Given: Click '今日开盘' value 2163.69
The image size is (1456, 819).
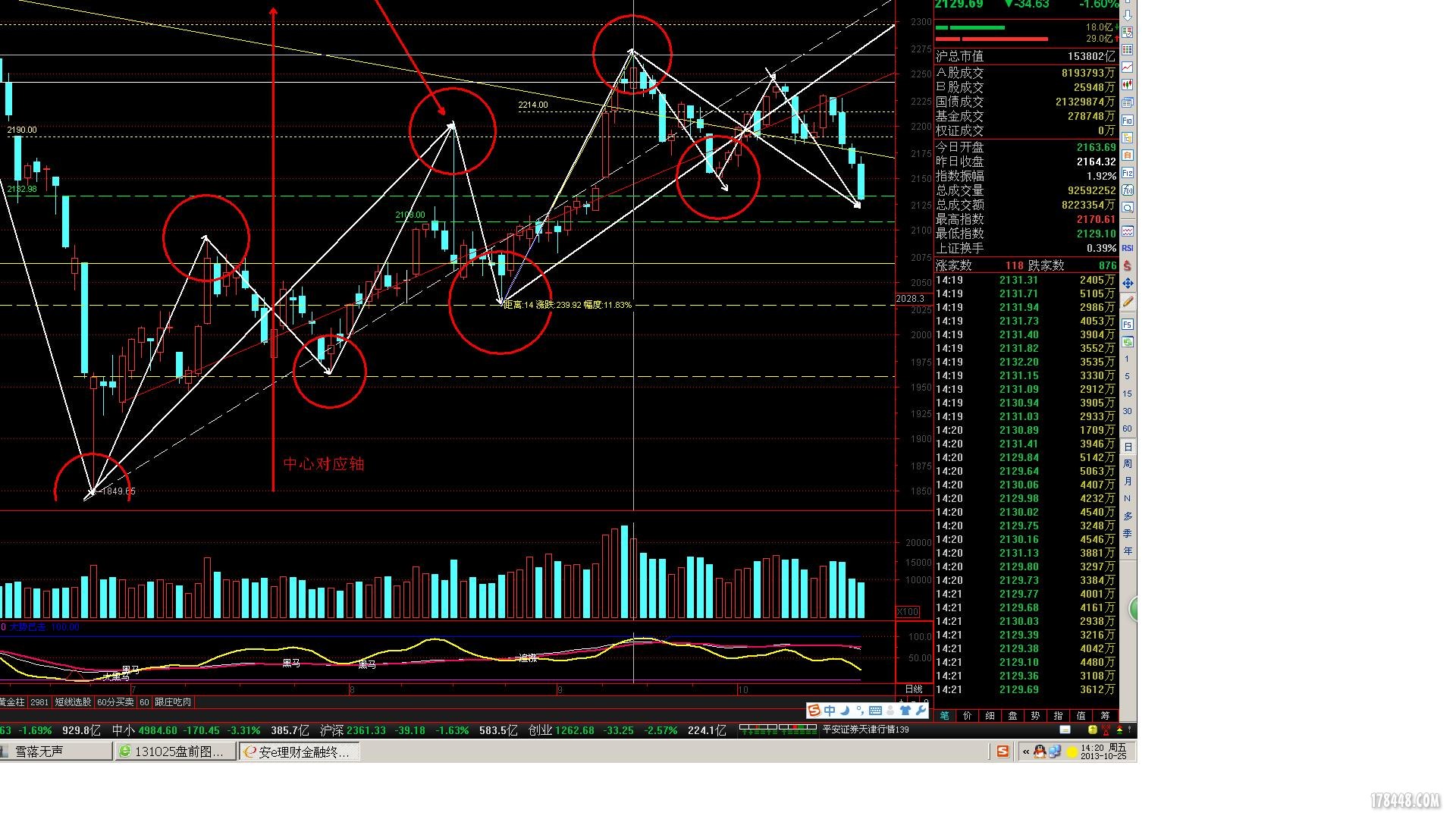Looking at the screenshot, I should point(1096,147).
